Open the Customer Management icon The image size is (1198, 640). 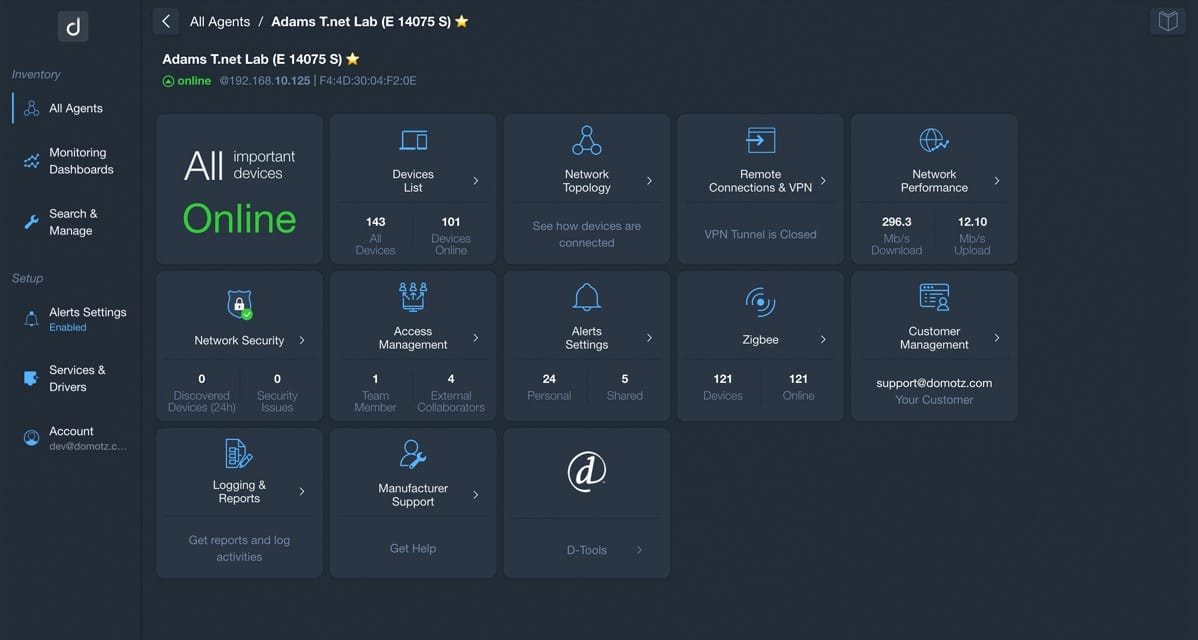(x=933, y=298)
